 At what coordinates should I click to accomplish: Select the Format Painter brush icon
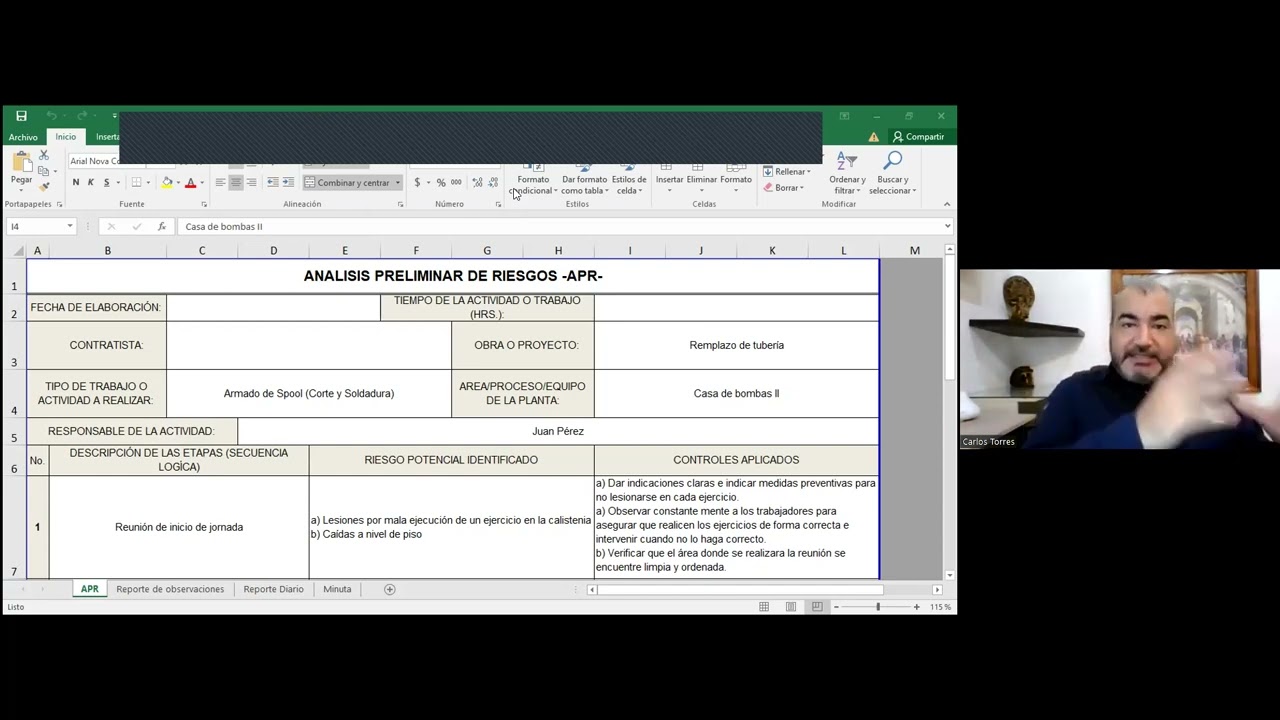(43, 186)
